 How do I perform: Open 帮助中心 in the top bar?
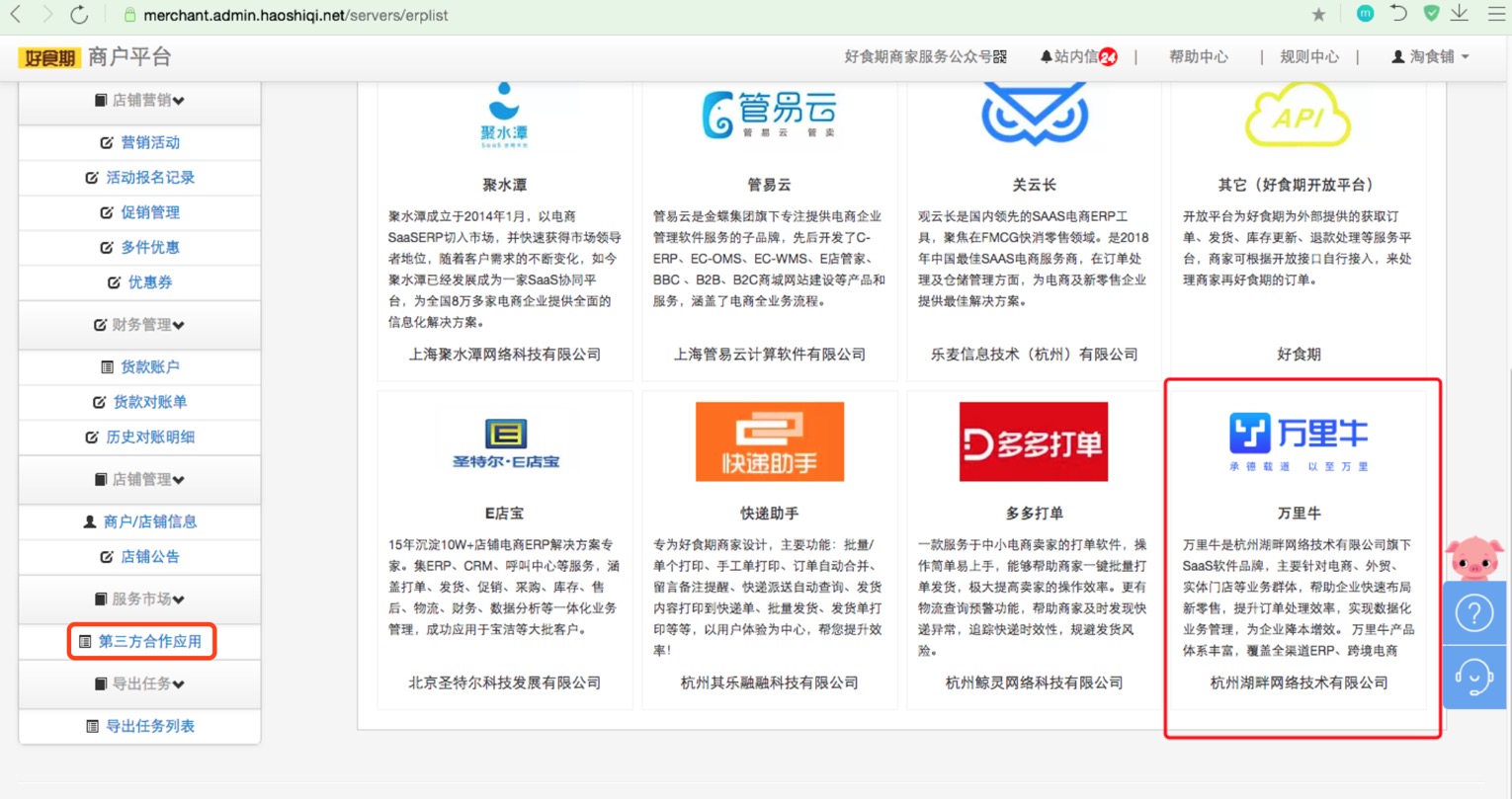tap(1199, 56)
